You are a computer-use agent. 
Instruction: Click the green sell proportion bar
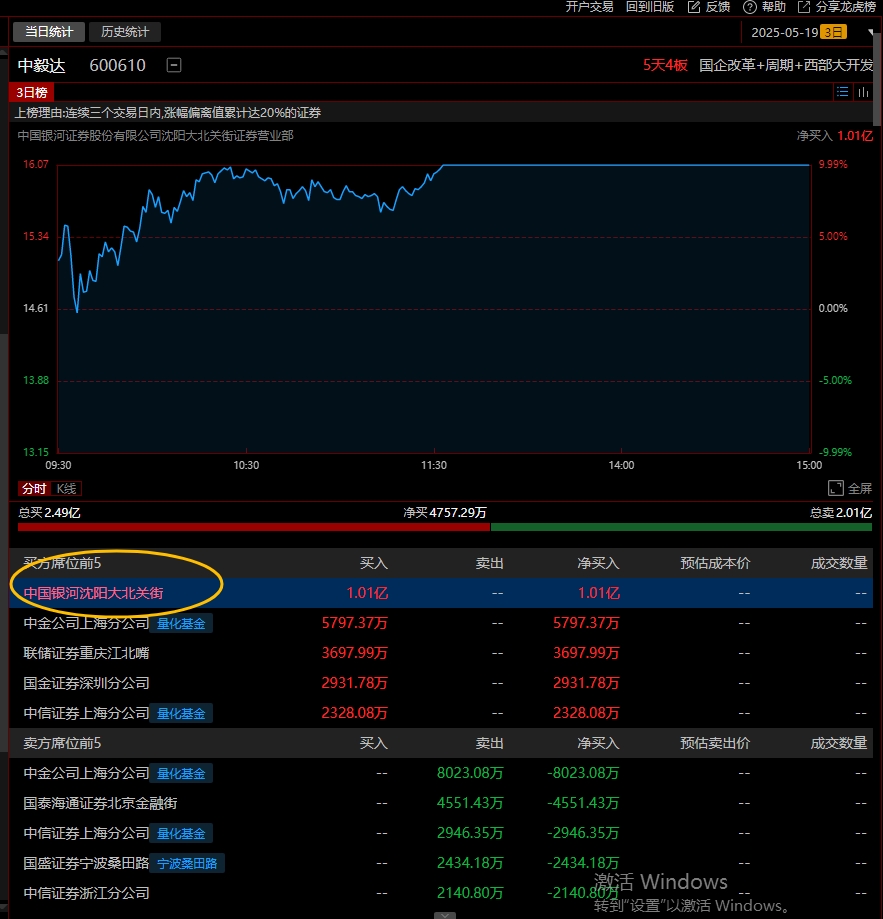coord(681,527)
